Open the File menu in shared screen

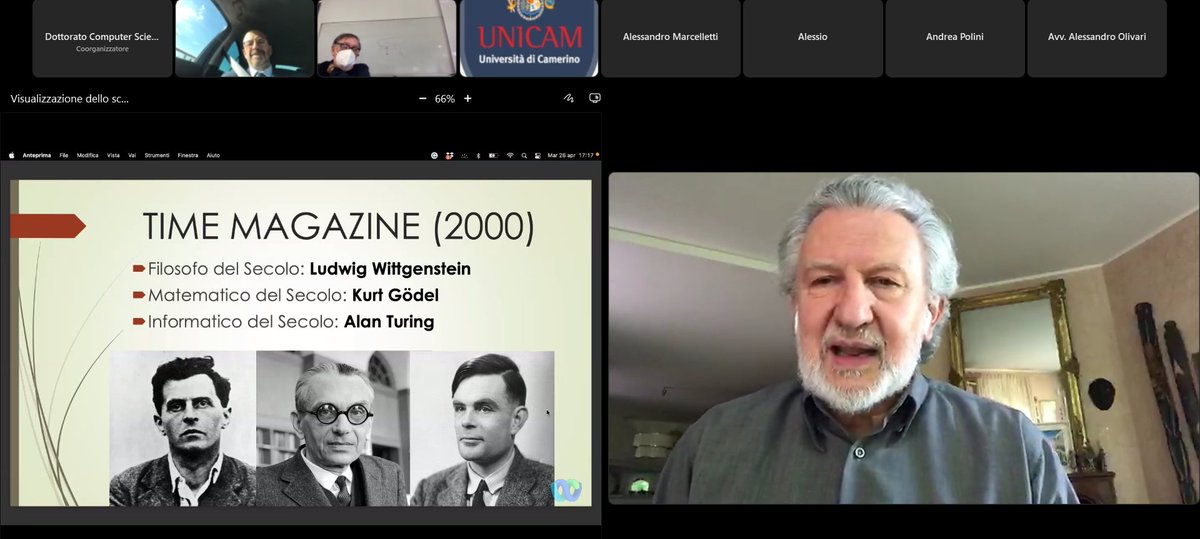64,155
